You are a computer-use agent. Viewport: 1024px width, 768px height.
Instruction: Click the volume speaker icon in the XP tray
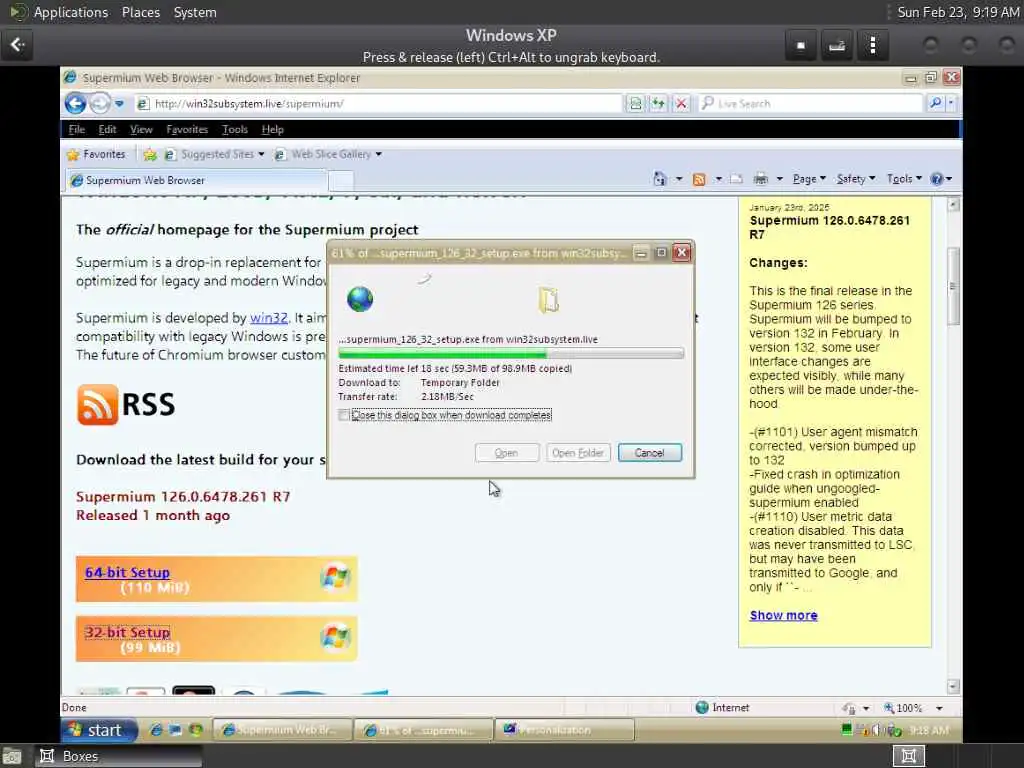click(876, 730)
